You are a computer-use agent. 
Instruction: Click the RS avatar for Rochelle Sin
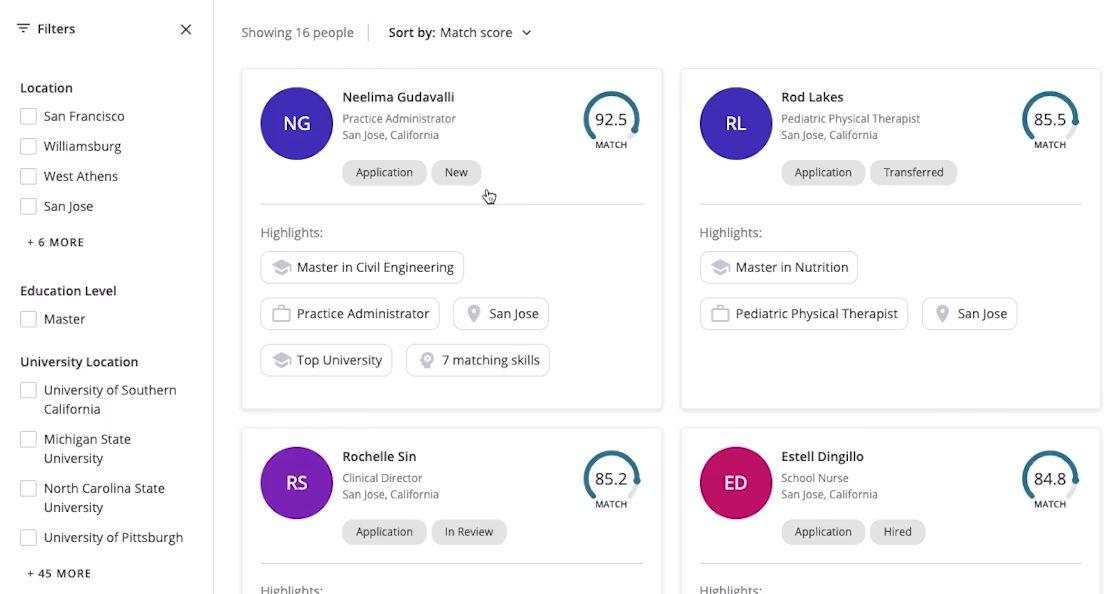[296, 482]
